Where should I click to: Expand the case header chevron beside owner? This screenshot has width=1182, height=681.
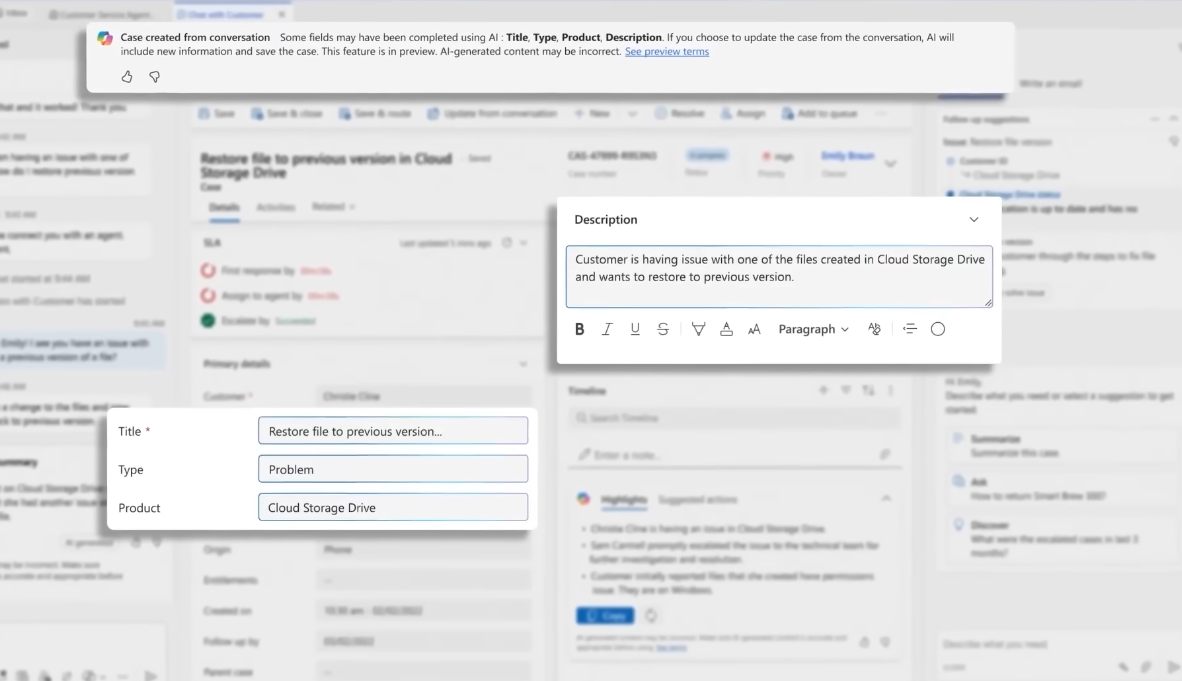point(890,164)
